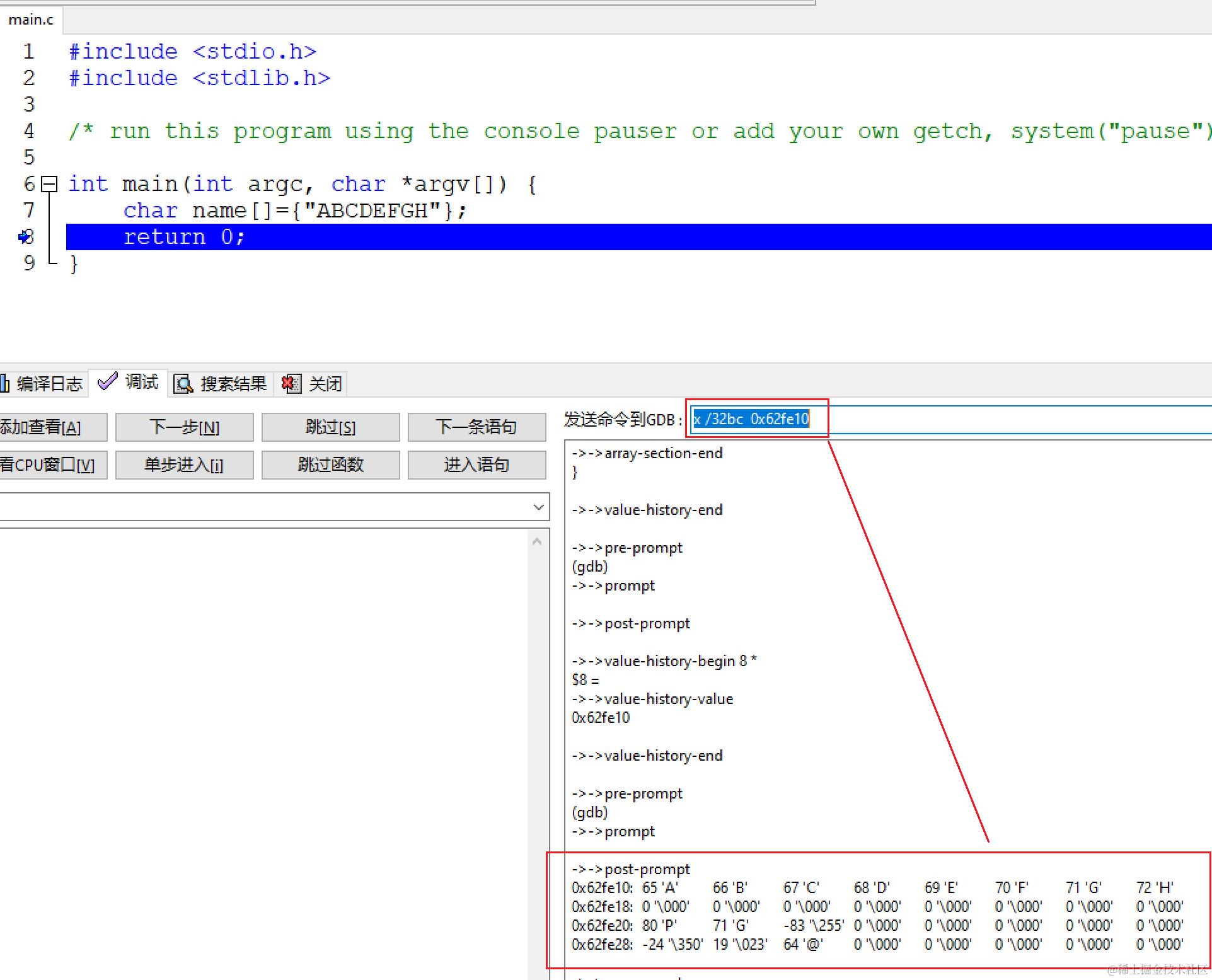This screenshot has width=1212, height=980.
Task: Click the 下一条语句 button
Action: click(476, 427)
